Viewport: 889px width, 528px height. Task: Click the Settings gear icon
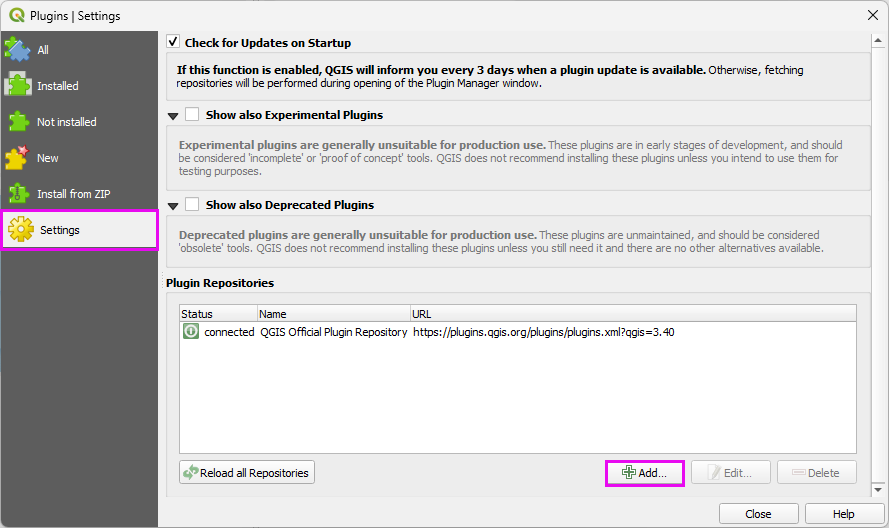[20, 230]
